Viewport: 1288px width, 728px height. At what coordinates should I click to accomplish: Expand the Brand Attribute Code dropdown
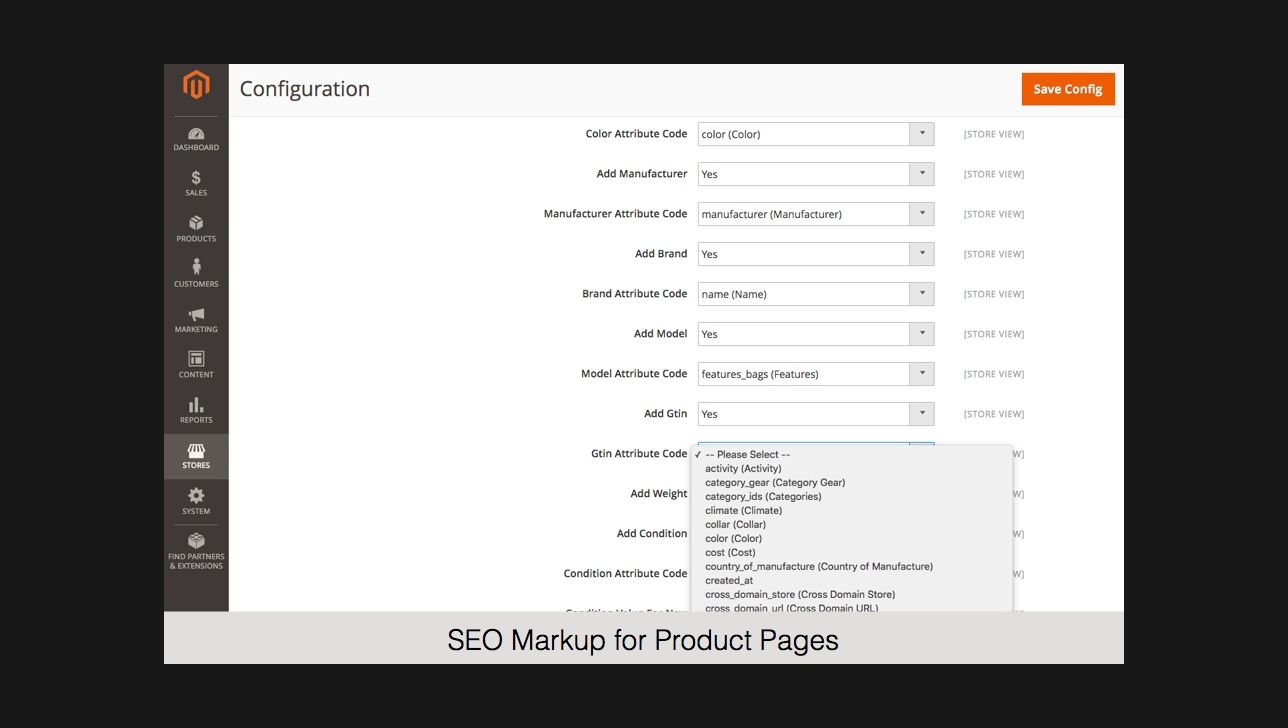(x=815, y=294)
